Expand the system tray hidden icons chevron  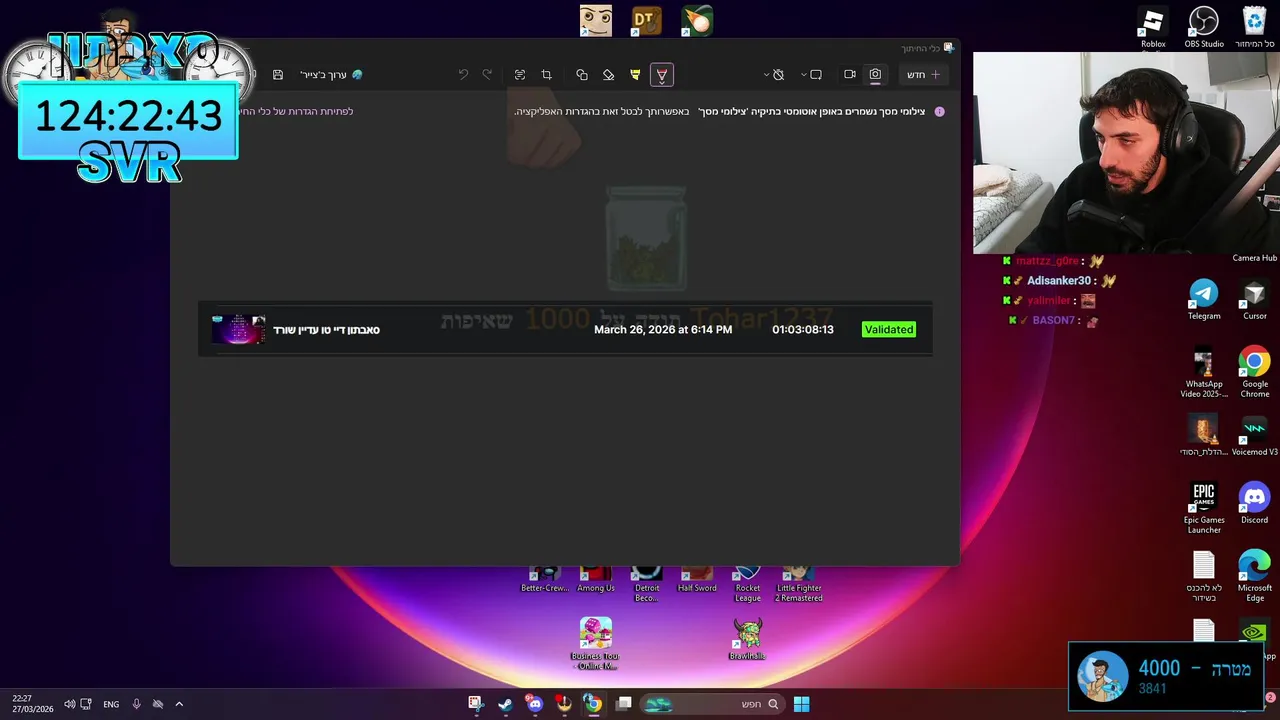click(179, 704)
